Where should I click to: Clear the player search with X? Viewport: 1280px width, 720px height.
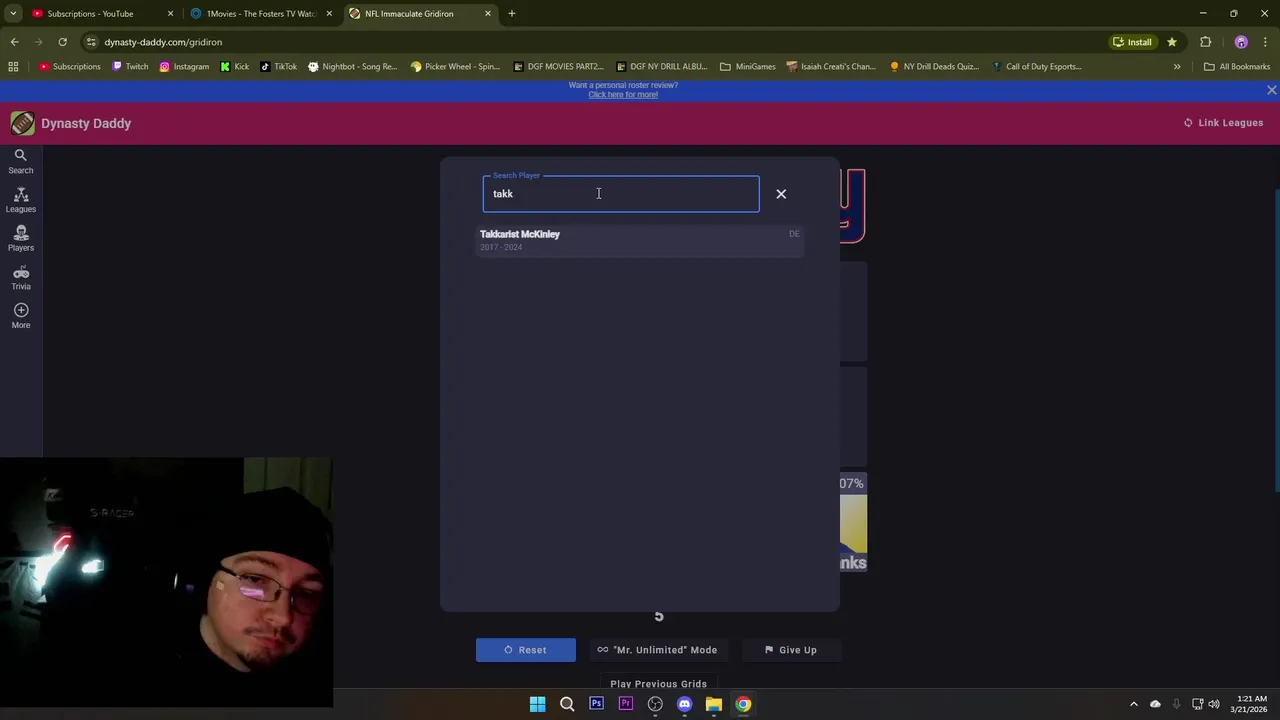[781, 194]
